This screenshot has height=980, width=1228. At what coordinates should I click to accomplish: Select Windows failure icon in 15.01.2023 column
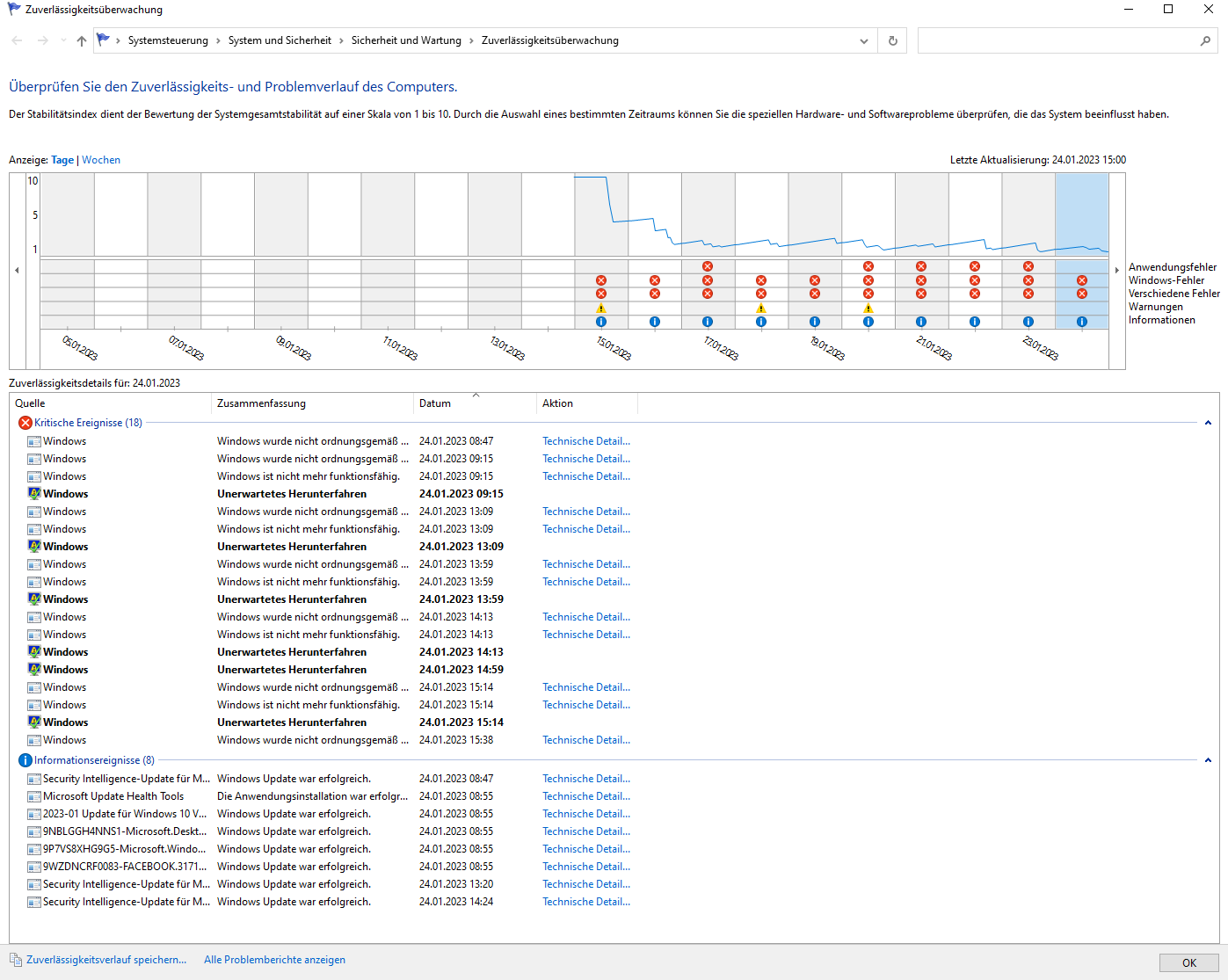click(601, 280)
